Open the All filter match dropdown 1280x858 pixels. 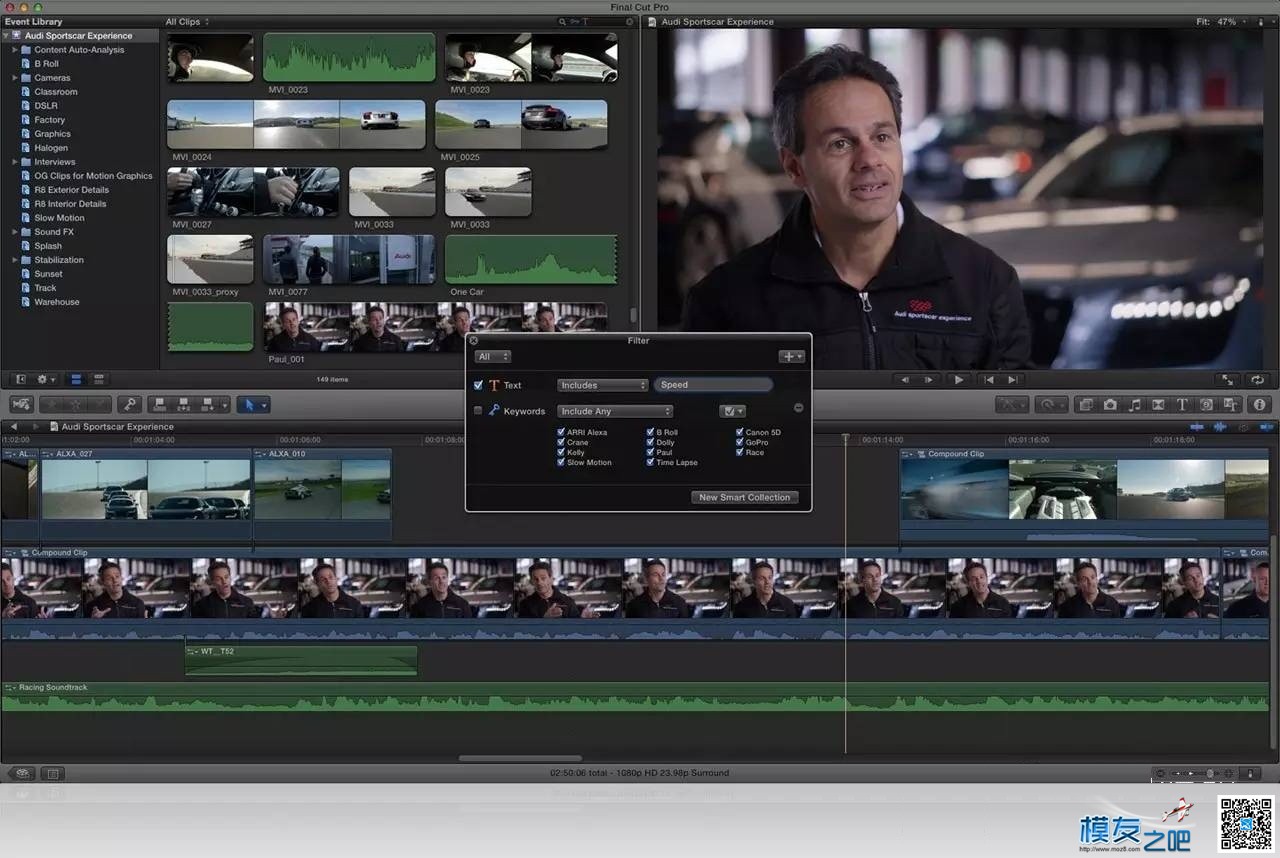pos(493,357)
